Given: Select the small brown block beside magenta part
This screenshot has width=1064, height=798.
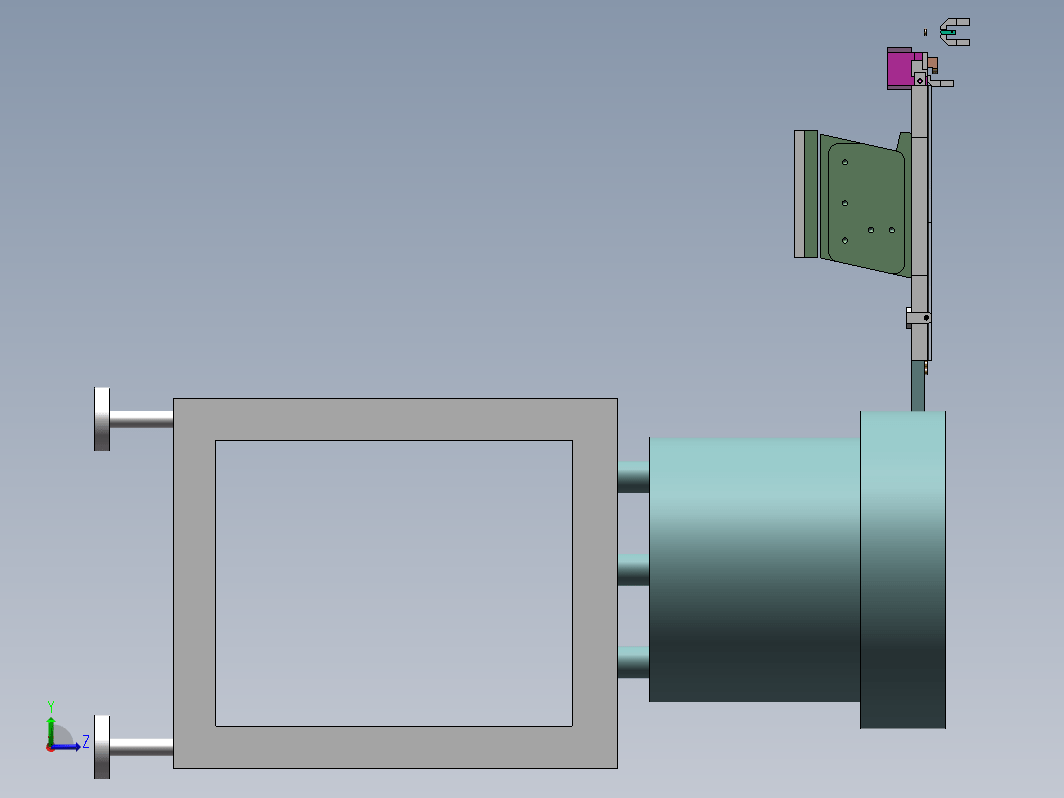Looking at the screenshot, I should pos(932,64).
